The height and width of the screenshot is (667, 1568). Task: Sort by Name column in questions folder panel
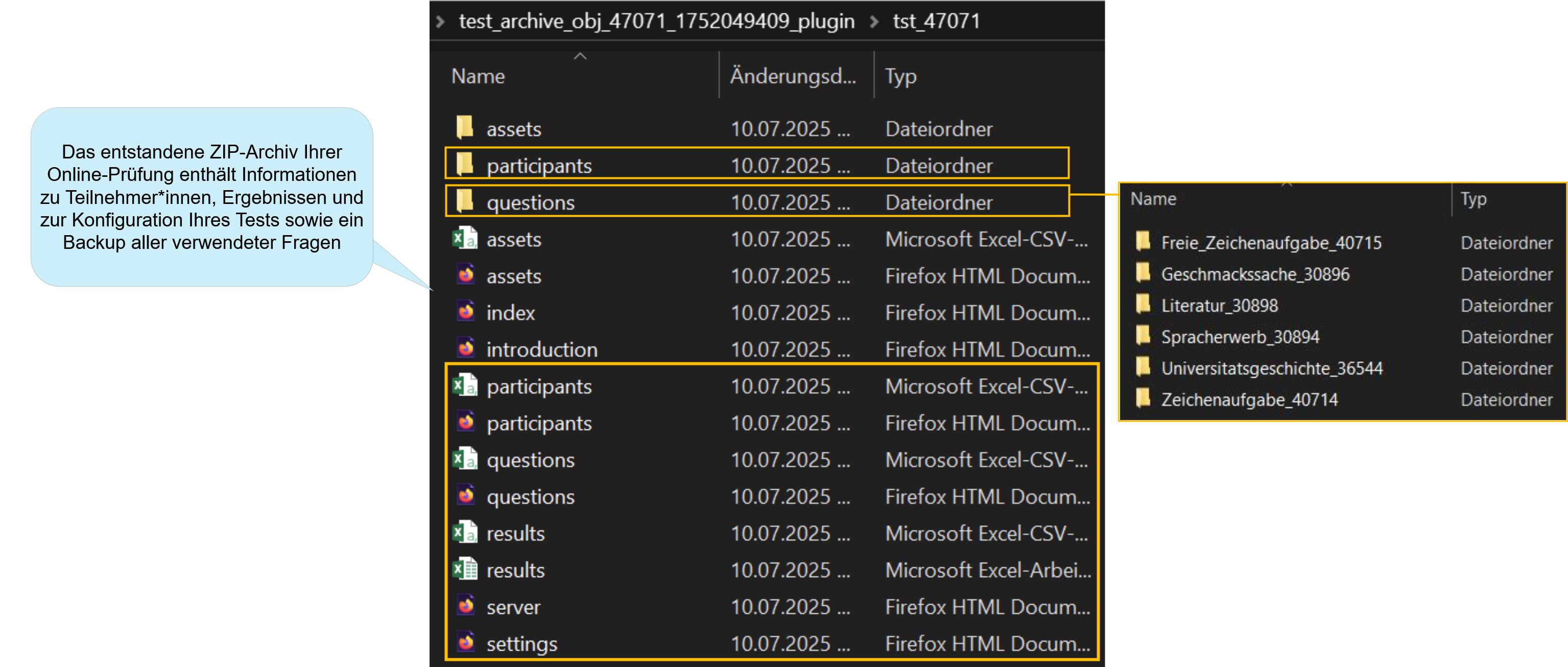[x=1153, y=199]
